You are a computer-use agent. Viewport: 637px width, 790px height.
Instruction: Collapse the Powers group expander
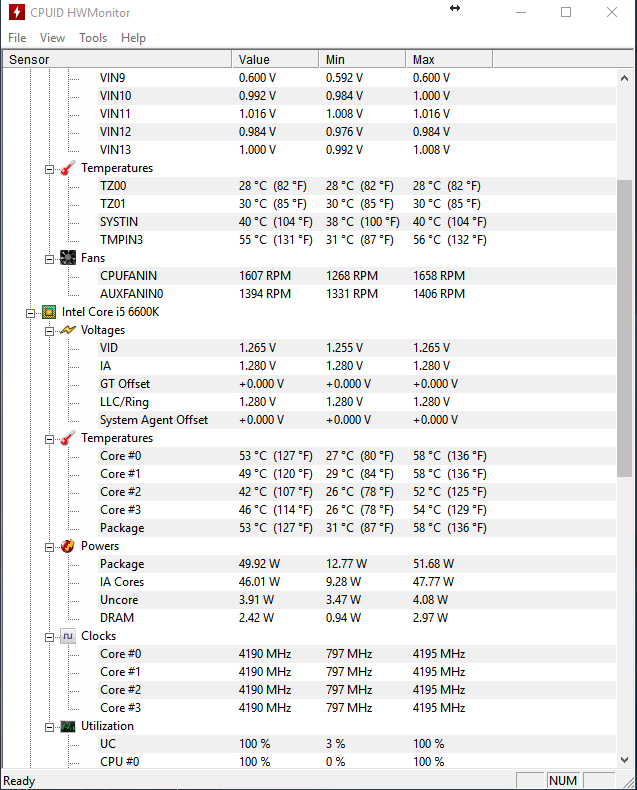50,546
